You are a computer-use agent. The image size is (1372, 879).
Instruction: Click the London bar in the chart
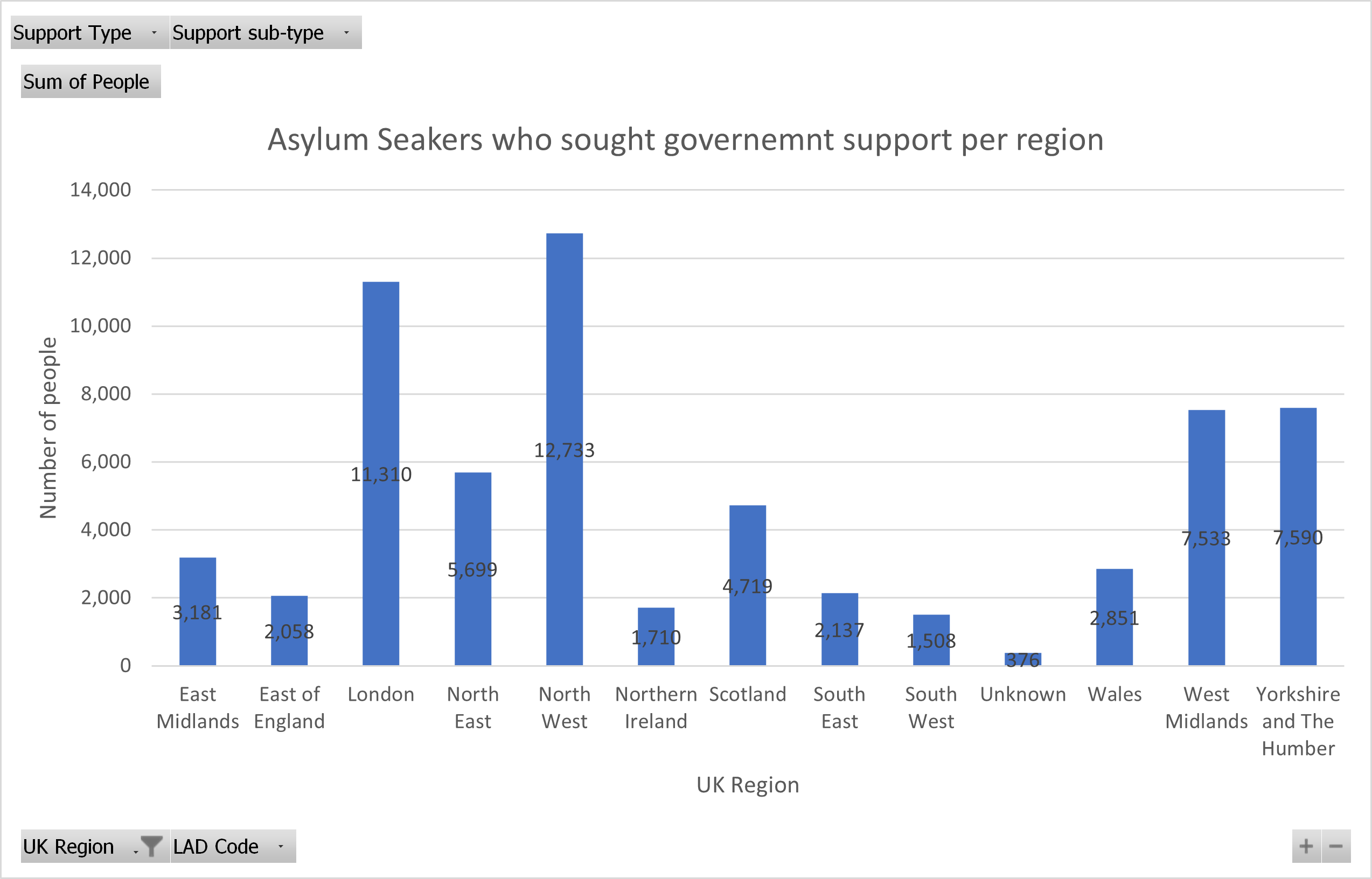381,371
